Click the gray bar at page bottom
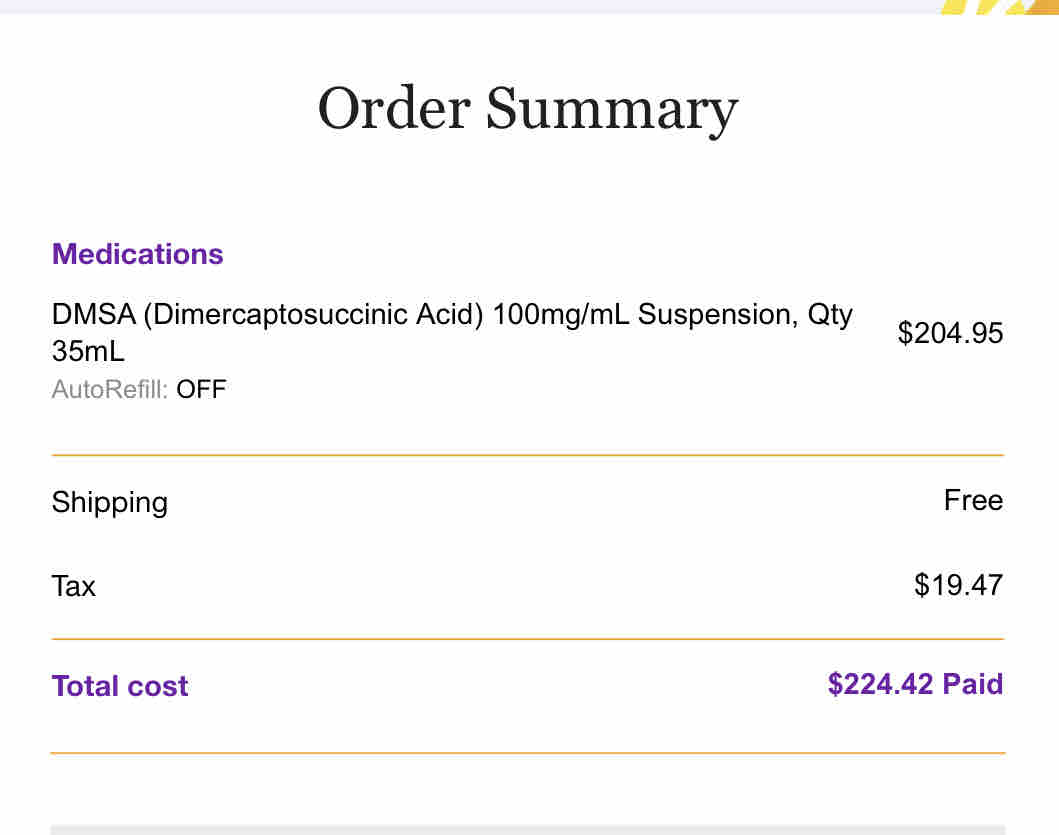This screenshot has width=1059, height=835. point(527,830)
